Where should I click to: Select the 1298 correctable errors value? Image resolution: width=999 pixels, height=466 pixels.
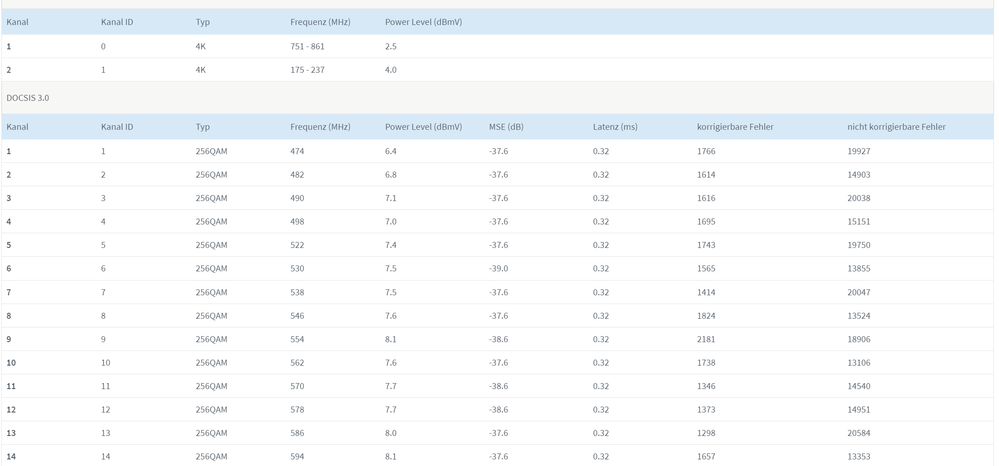(706, 433)
